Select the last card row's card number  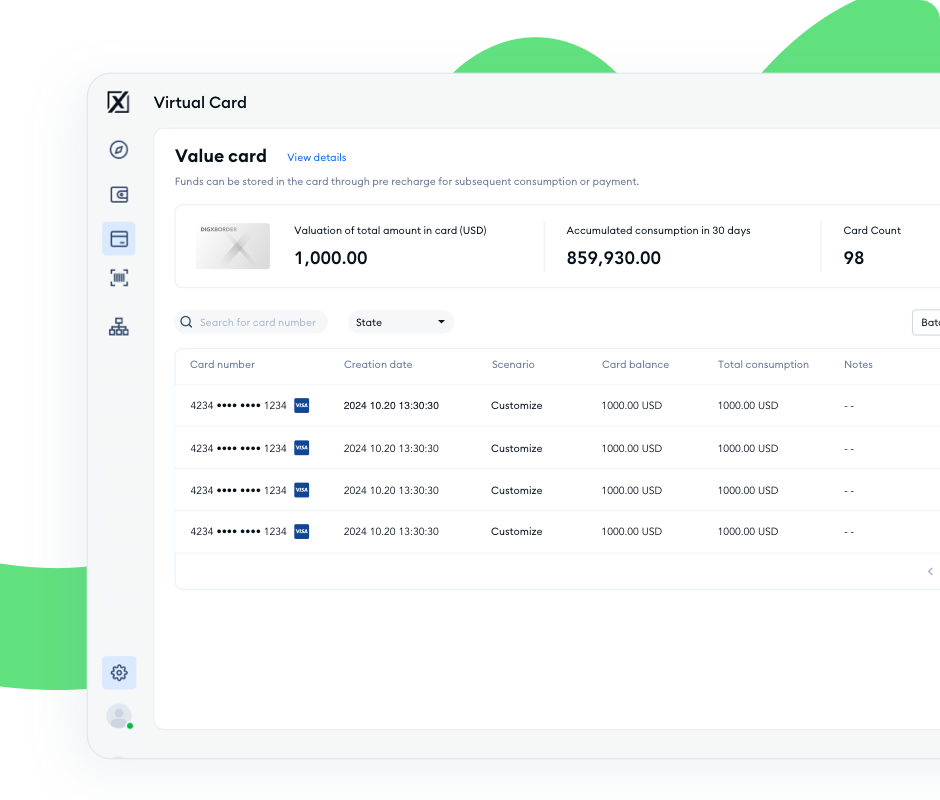click(238, 532)
